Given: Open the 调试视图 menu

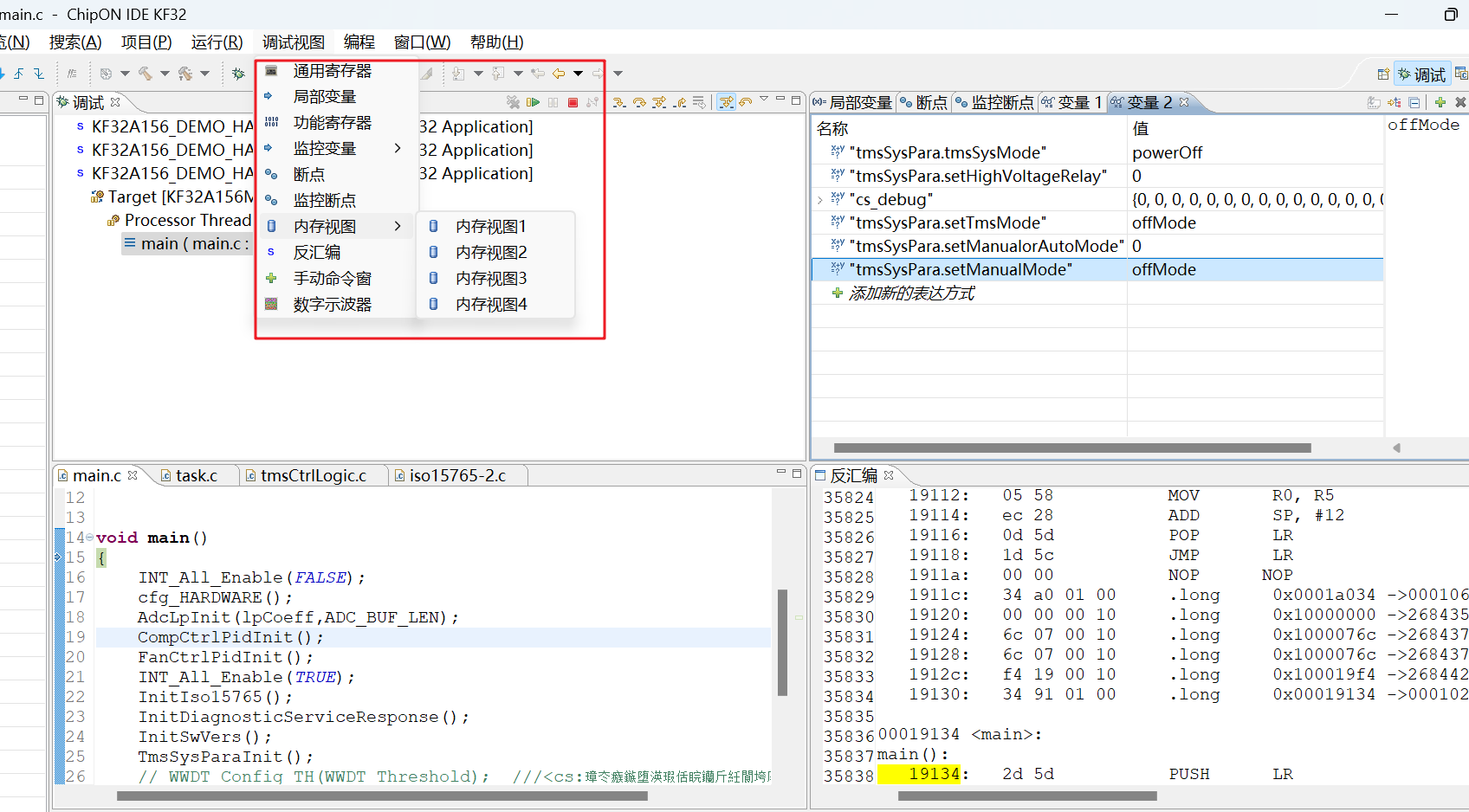Looking at the screenshot, I should [294, 42].
